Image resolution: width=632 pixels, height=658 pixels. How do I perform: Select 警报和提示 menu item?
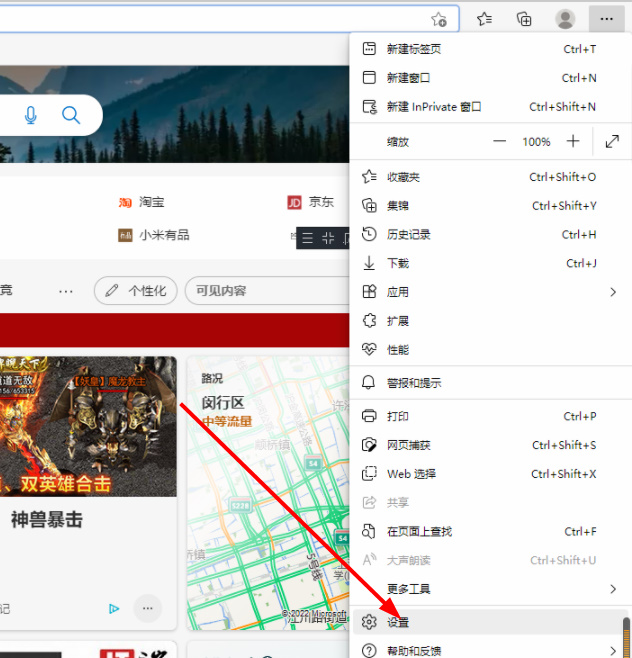tap(490, 383)
